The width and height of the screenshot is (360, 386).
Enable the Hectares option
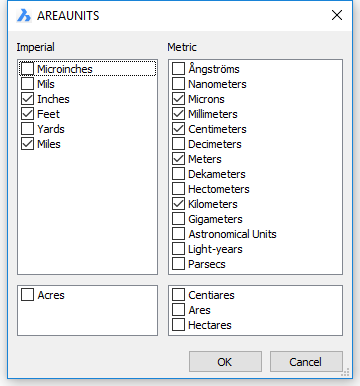[178, 325]
